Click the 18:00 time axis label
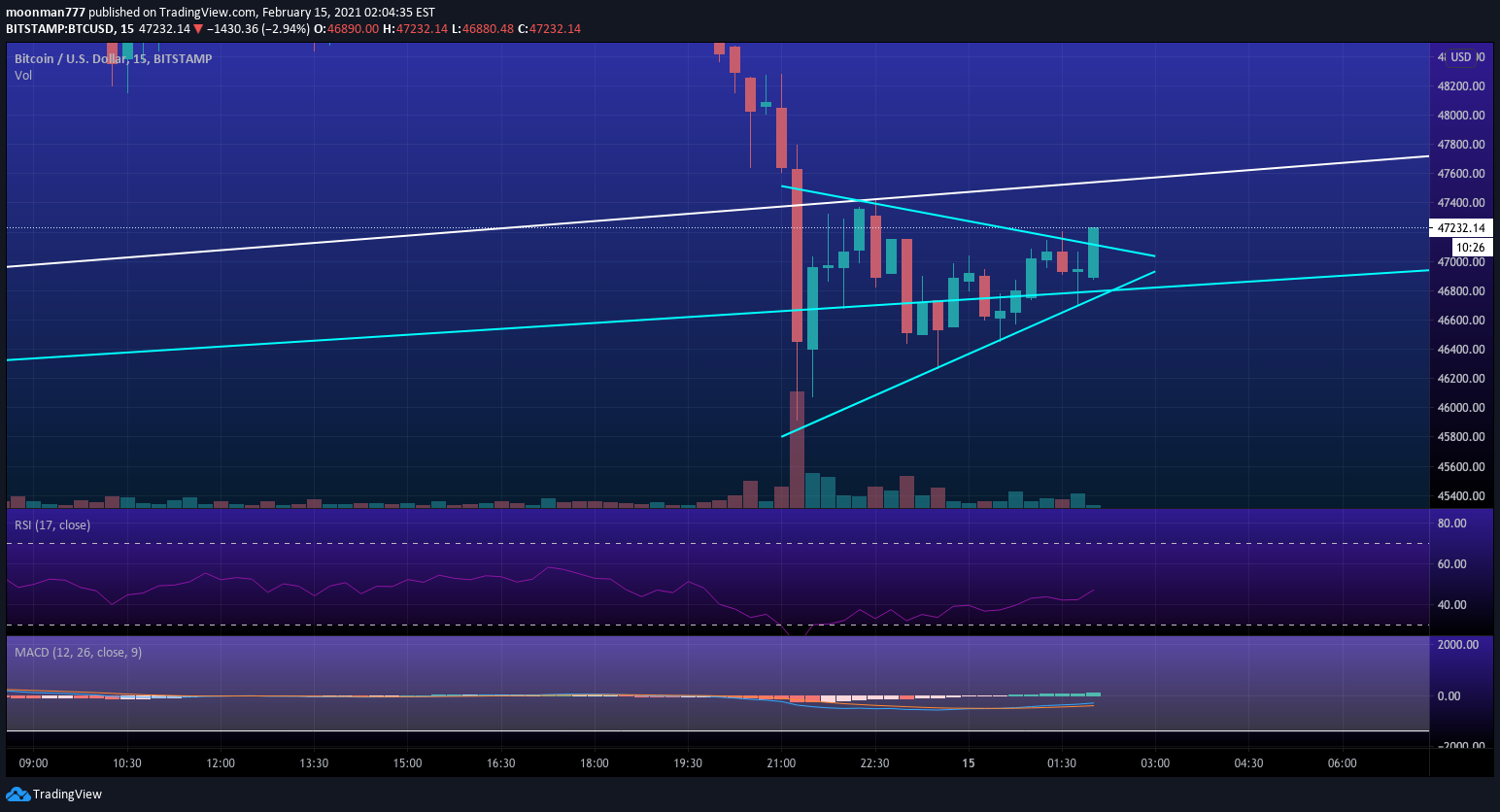This screenshot has width=1500, height=812. (595, 762)
